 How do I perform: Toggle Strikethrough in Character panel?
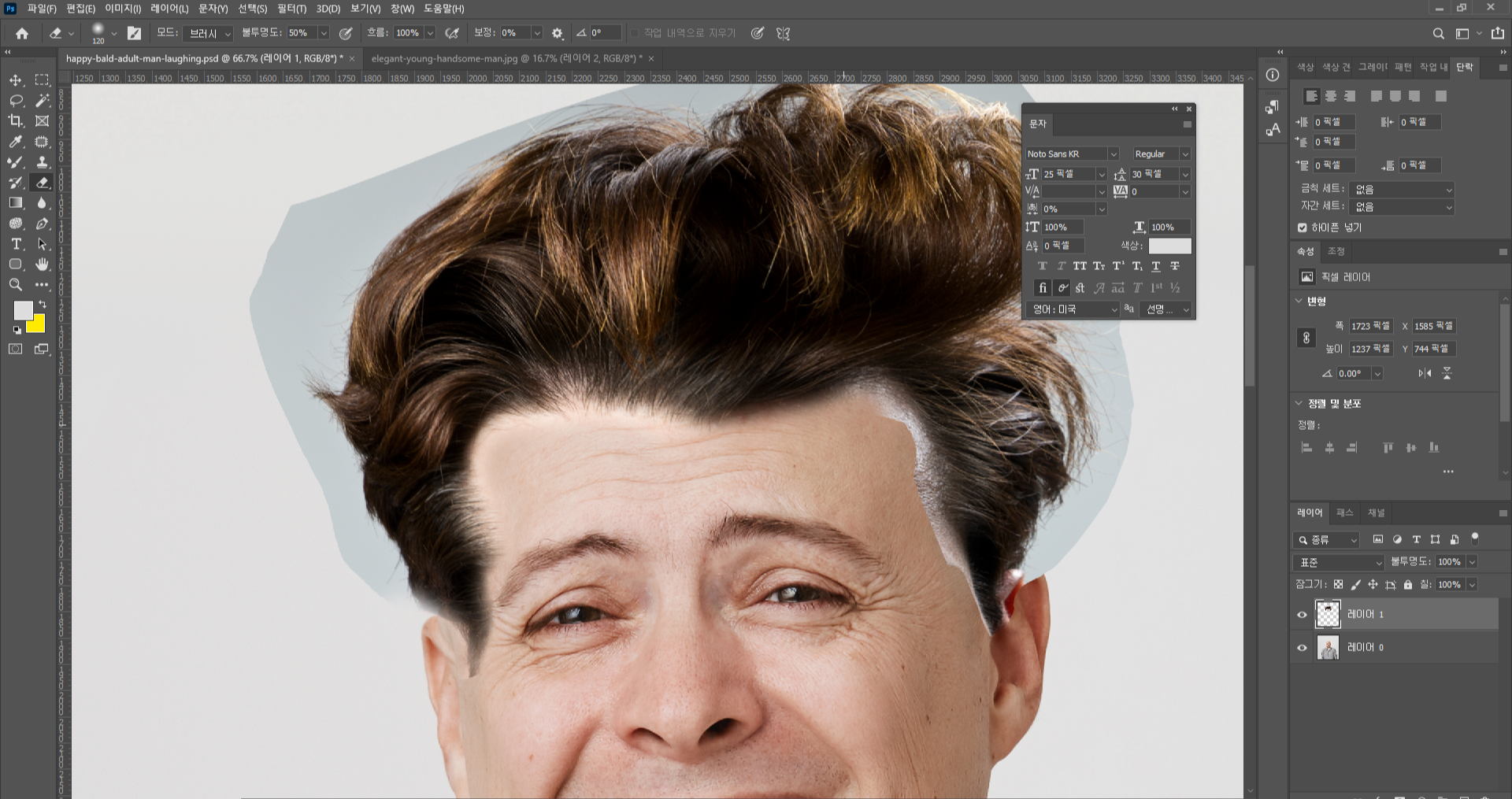click(1175, 266)
